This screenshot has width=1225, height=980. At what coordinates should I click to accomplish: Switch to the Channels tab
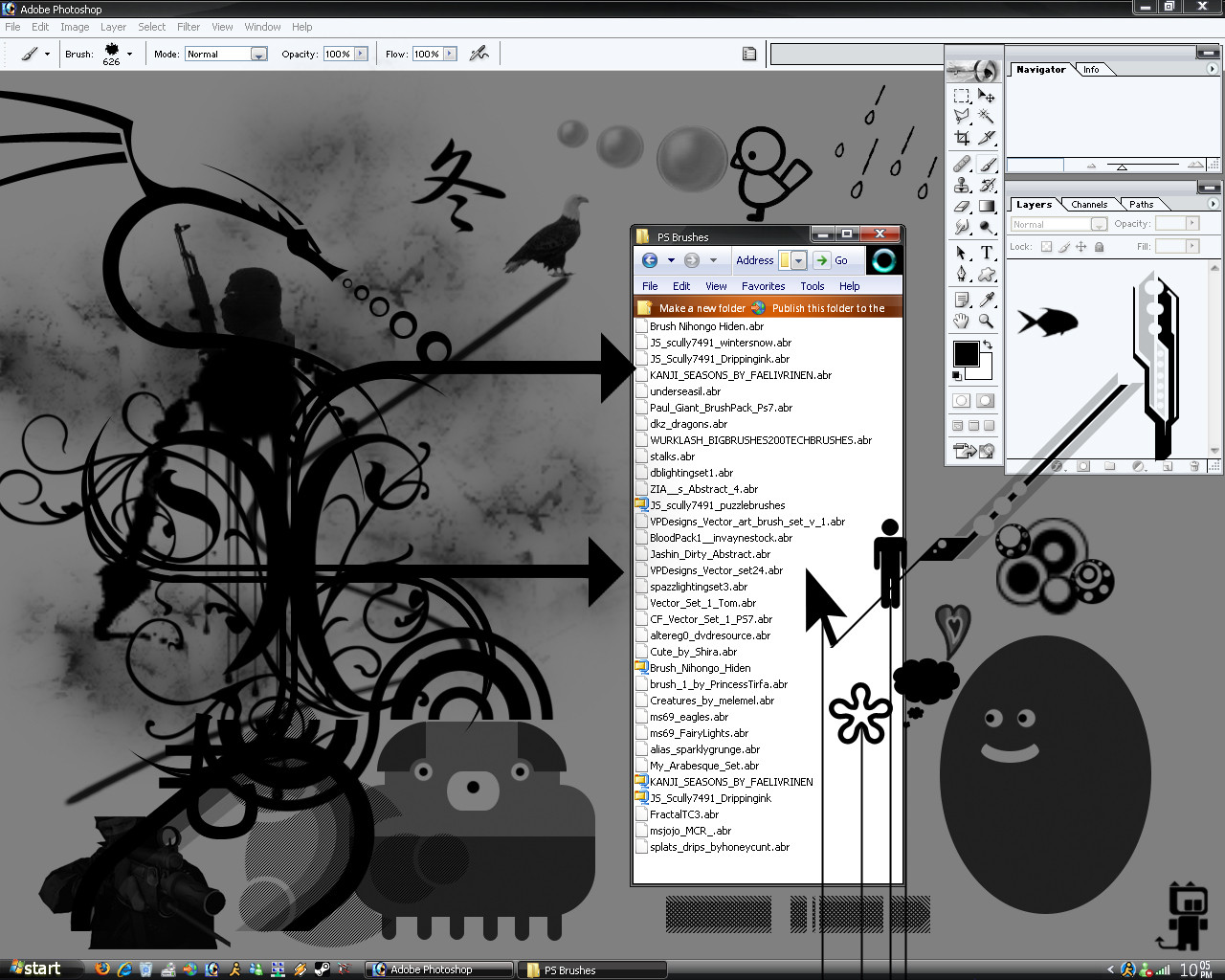point(1089,204)
